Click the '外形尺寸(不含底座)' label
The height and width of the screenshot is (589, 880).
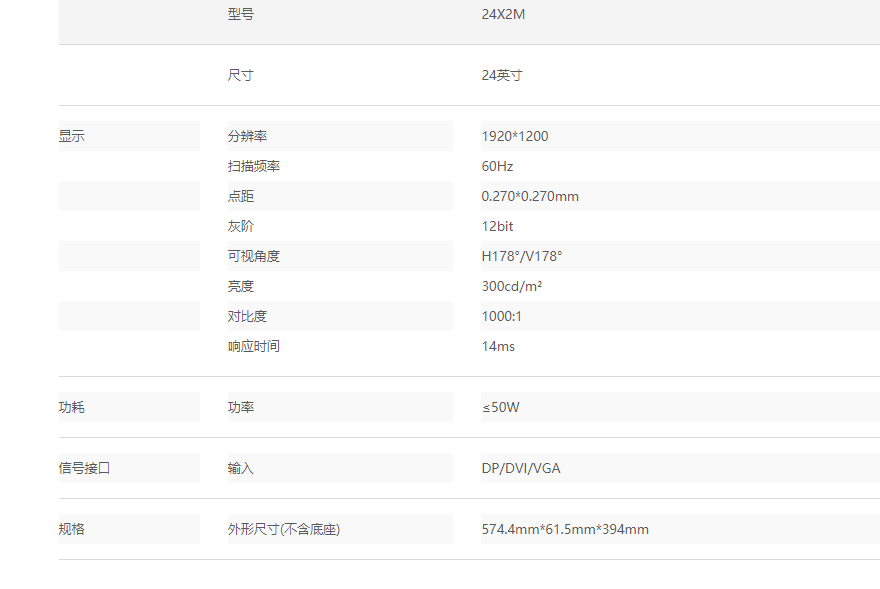[284, 529]
